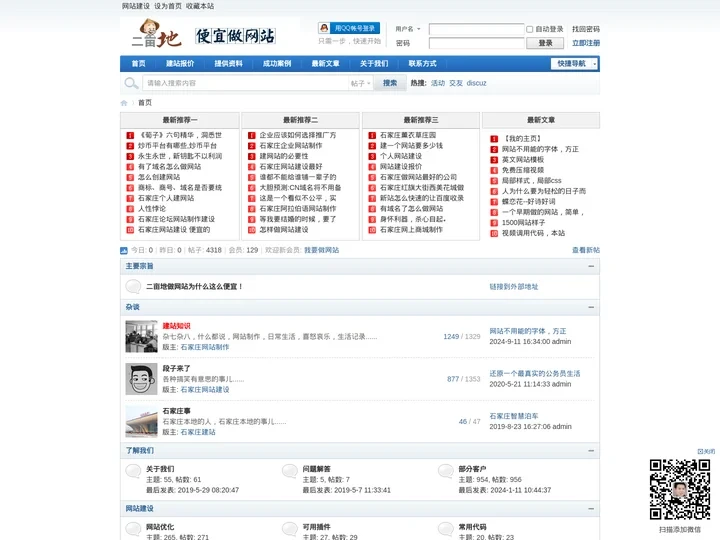This screenshot has height=540, width=720.
Task: Open 成功案例 in the navigation bar
Action: tap(277, 63)
